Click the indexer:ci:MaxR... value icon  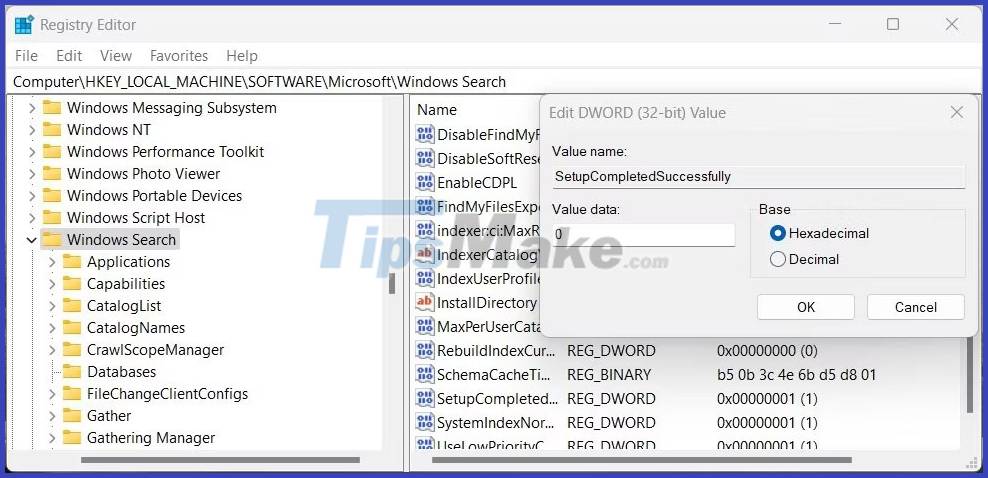[425, 230]
